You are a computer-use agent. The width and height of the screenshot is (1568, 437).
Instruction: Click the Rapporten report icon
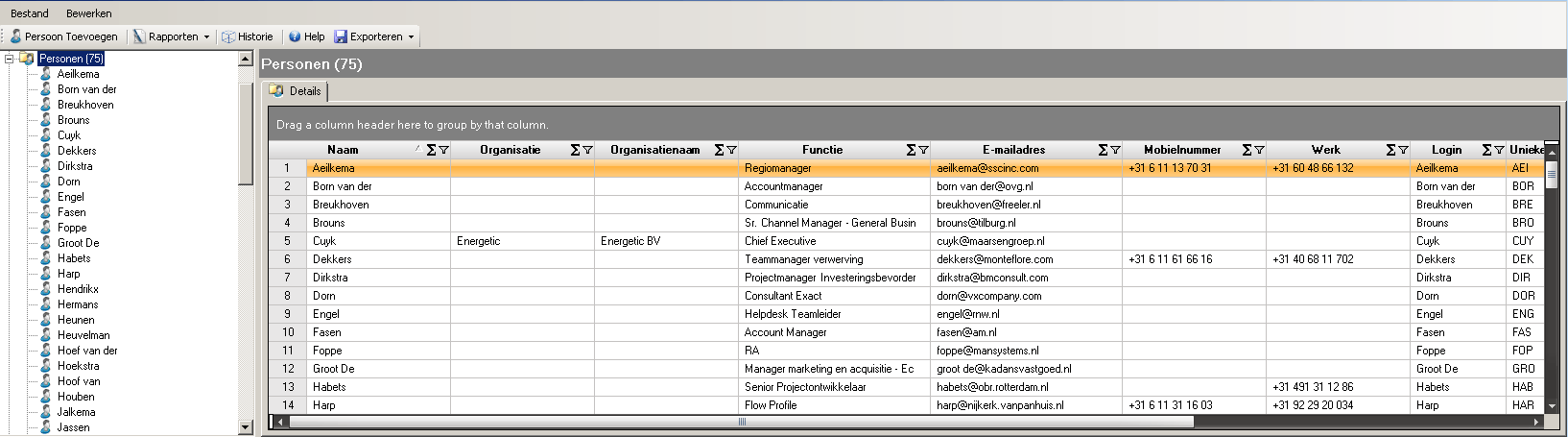pos(139,36)
